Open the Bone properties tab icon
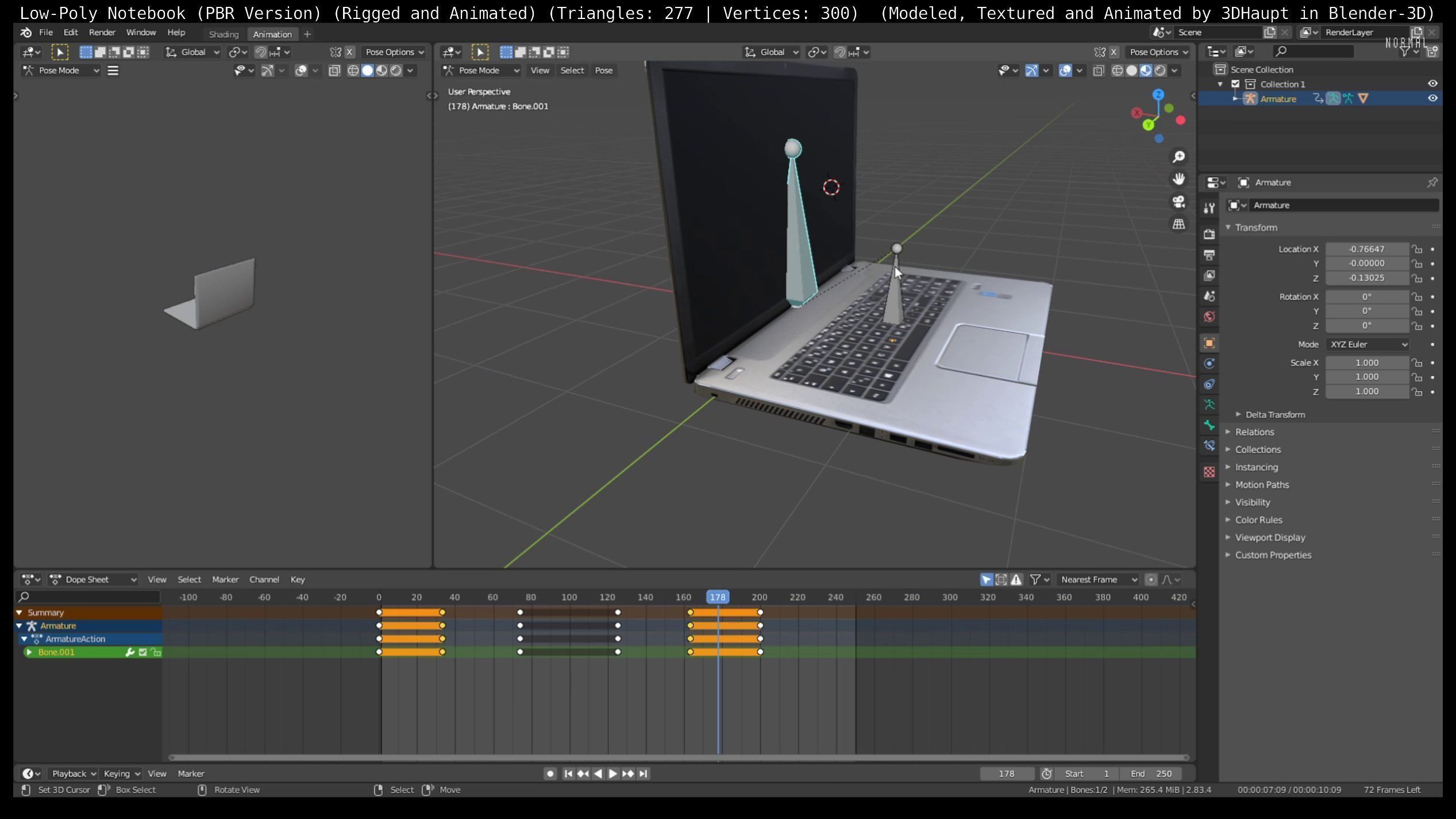 [x=1209, y=425]
